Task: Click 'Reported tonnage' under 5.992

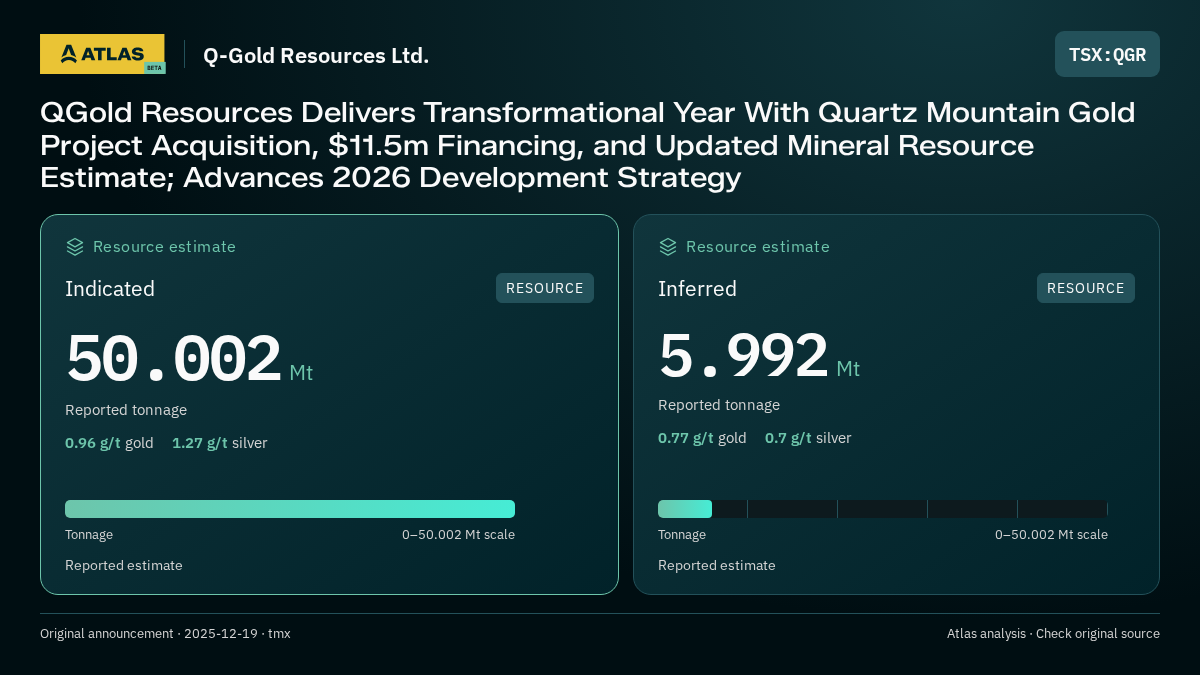Action: pos(719,405)
